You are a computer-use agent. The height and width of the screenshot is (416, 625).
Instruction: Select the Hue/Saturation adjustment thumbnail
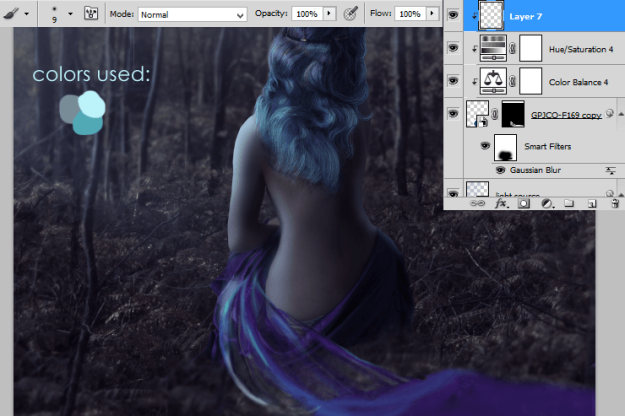pyautogui.click(x=493, y=48)
